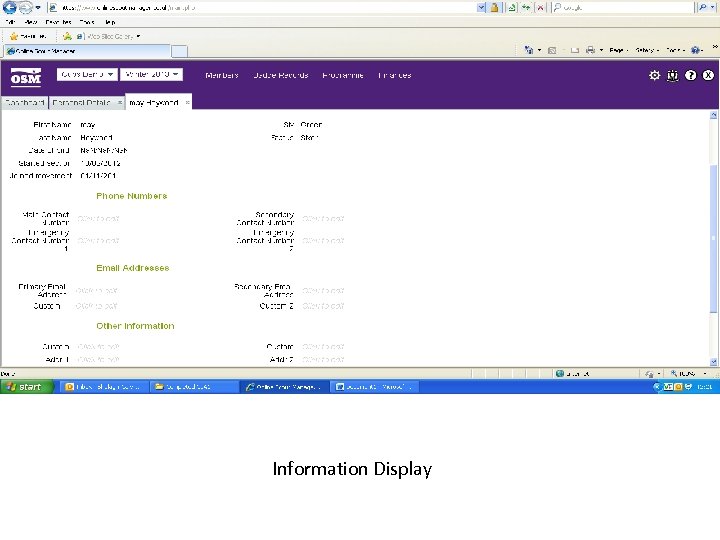
Task: Open the Word document taskbar button
Action: 373,387
